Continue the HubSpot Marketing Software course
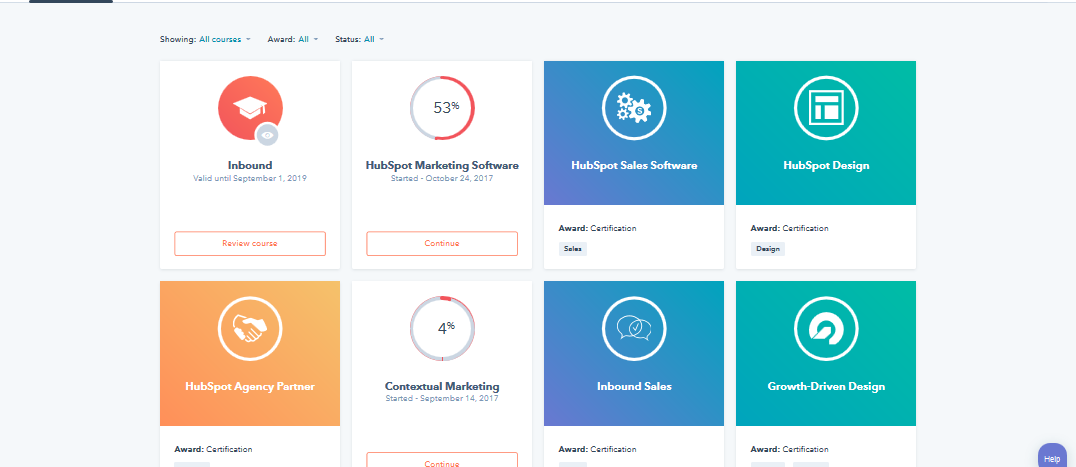The width and height of the screenshot is (1076, 467). pos(442,243)
